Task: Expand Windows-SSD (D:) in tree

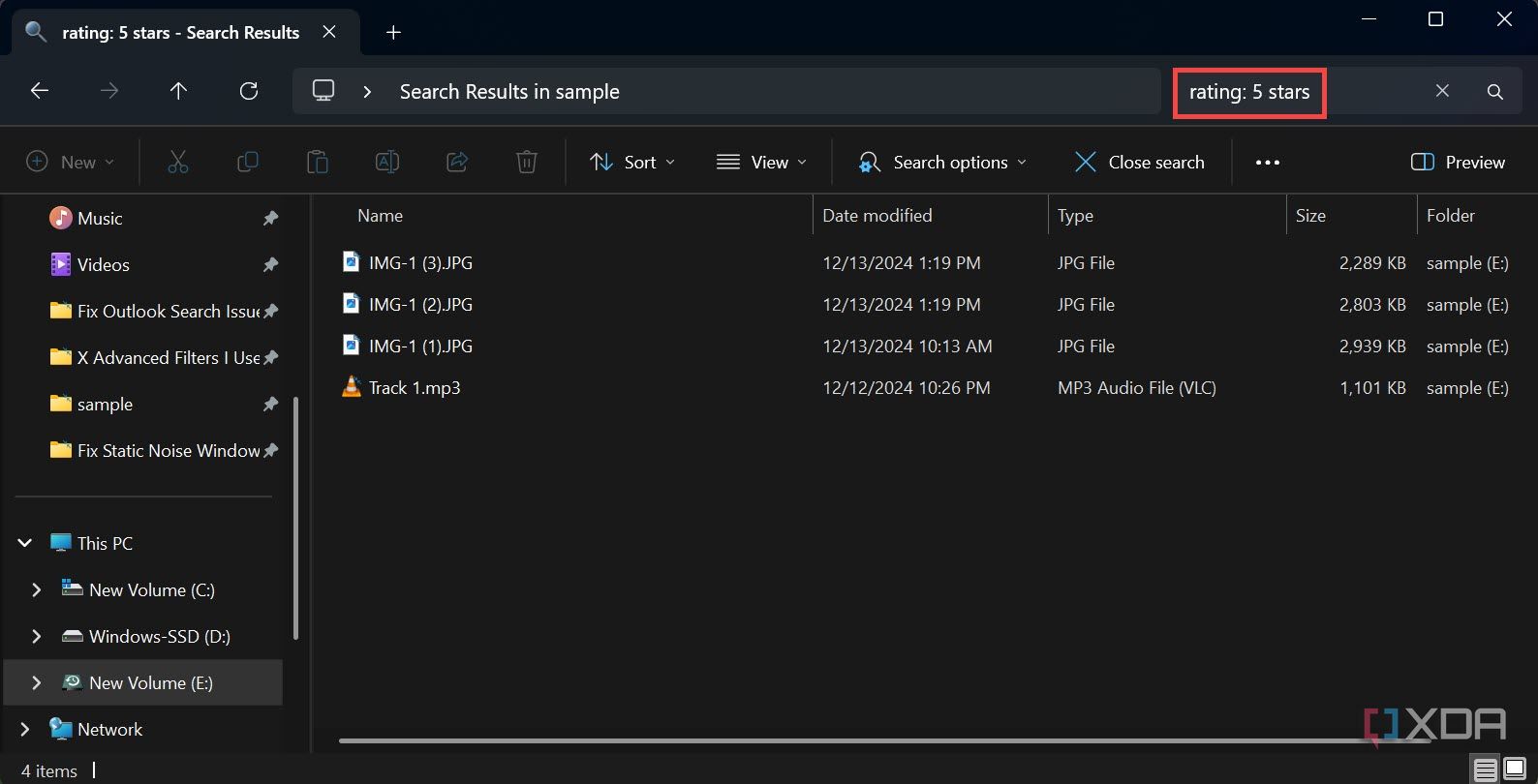Action: [37, 636]
